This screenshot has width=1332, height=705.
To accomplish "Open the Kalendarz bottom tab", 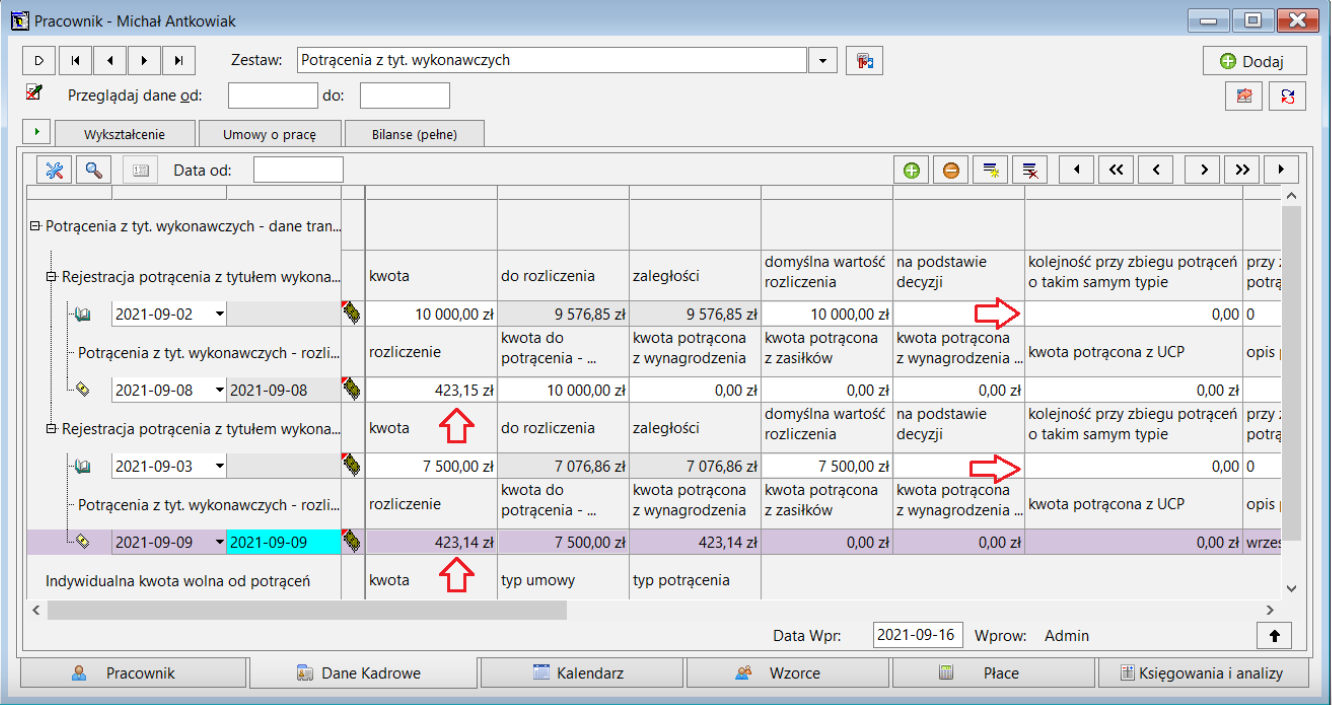I will tap(581, 673).
